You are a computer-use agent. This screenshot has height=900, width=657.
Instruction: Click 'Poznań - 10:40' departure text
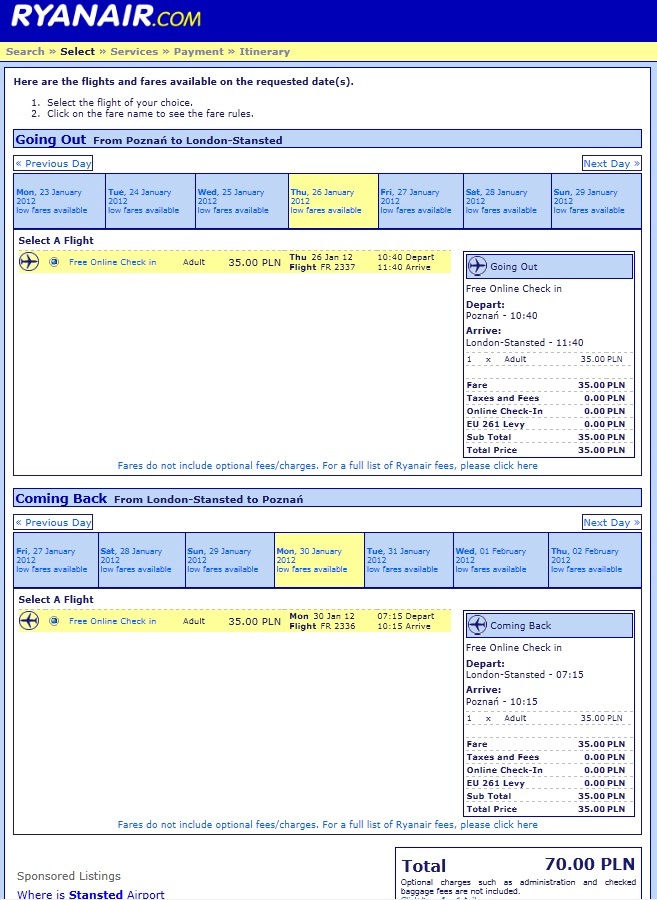pos(502,316)
